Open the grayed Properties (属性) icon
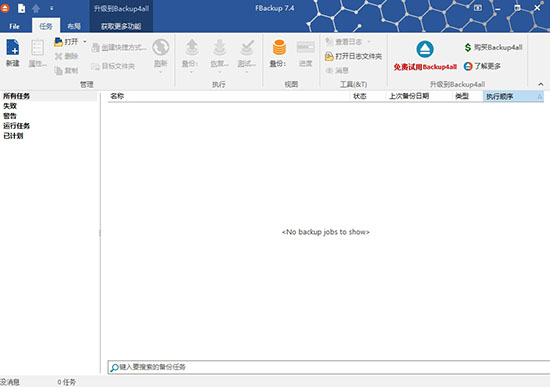Image resolution: width=550 pixels, height=387 pixels. [x=37, y=48]
